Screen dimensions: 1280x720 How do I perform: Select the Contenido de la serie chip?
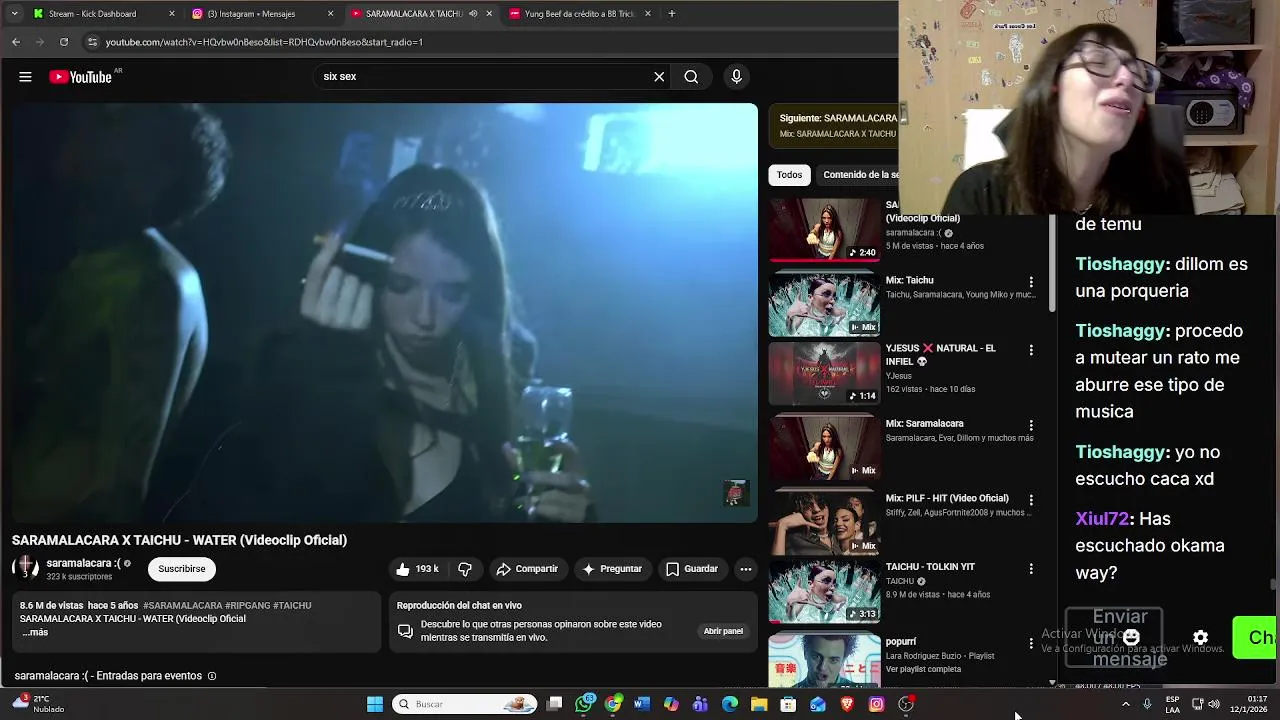click(860, 175)
